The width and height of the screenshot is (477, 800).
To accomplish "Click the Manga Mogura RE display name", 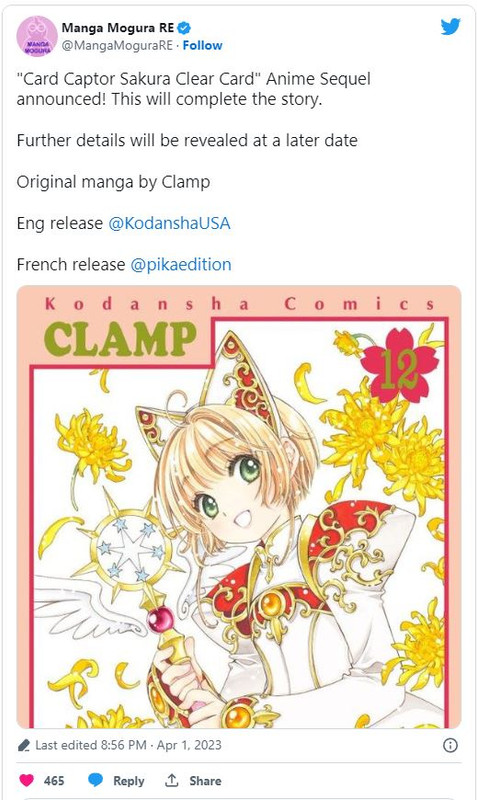I will coord(118,28).
